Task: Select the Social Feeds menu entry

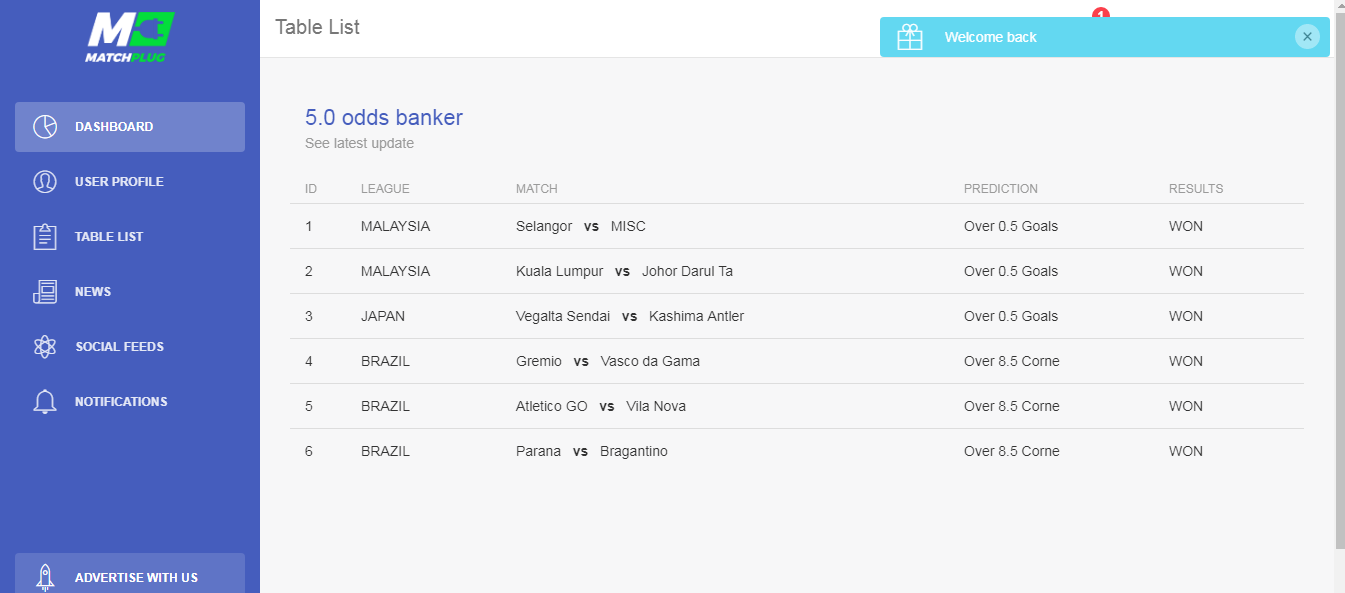Action: click(130, 347)
